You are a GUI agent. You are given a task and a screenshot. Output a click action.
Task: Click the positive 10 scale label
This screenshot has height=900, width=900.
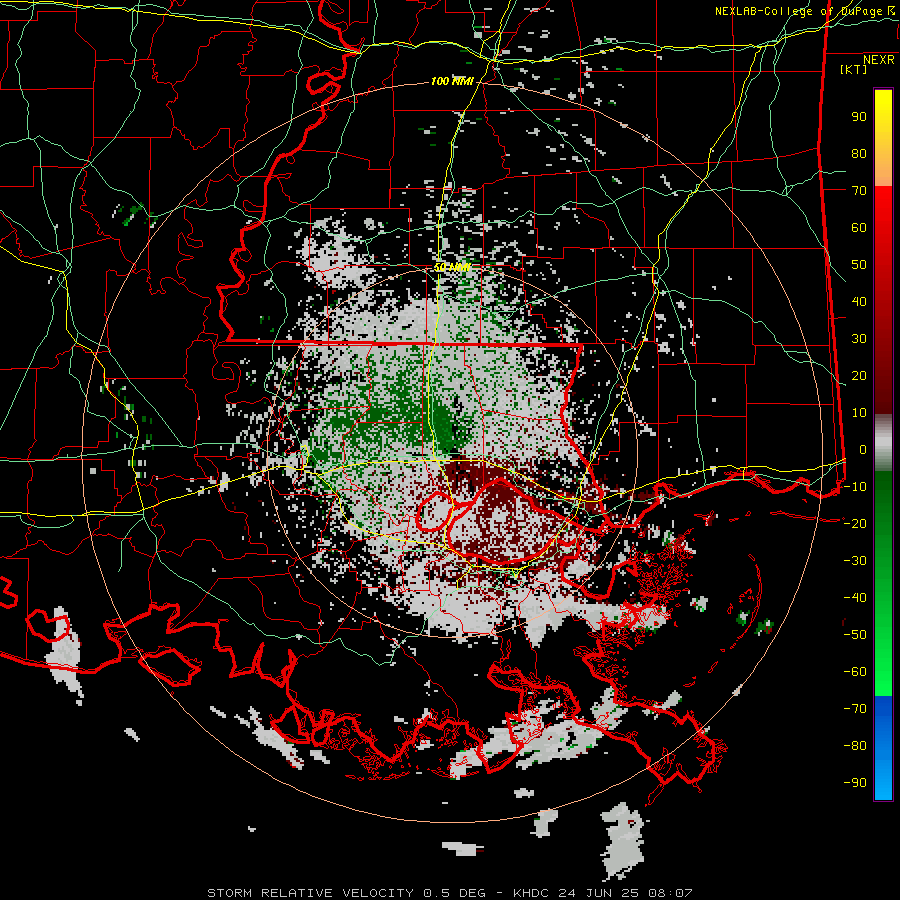(859, 413)
